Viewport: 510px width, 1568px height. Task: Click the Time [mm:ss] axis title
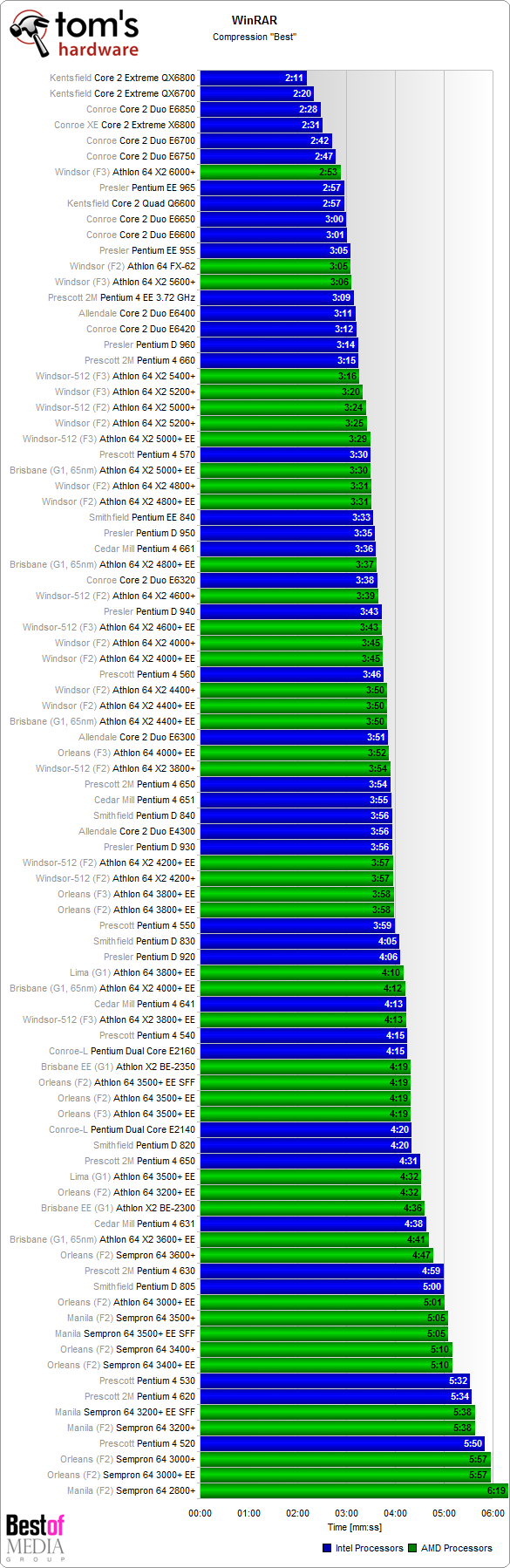pyautogui.click(x=354, y=1527)
